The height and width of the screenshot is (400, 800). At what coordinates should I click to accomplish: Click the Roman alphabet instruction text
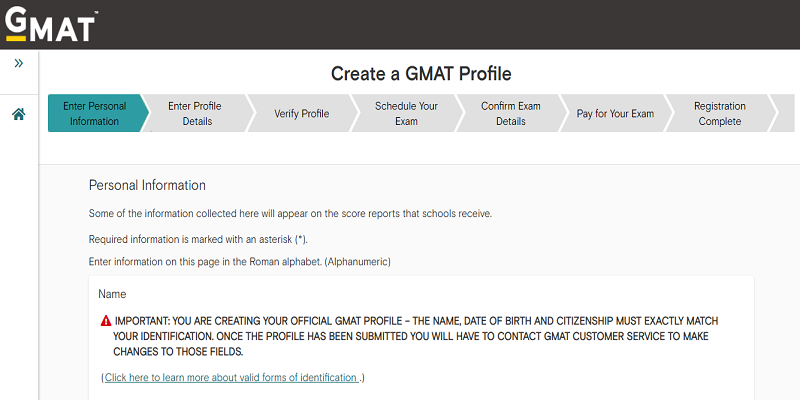click(239, 261)
